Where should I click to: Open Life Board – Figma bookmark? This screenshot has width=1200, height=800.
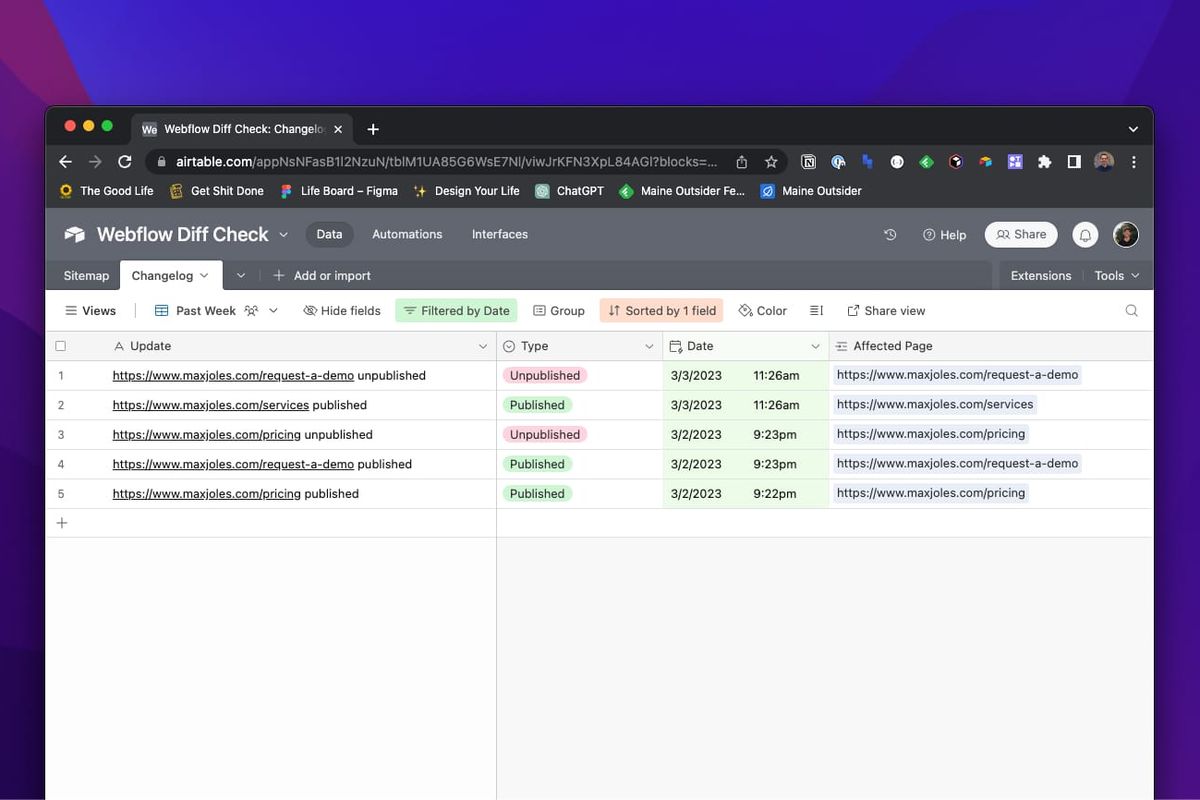point(338,191)
